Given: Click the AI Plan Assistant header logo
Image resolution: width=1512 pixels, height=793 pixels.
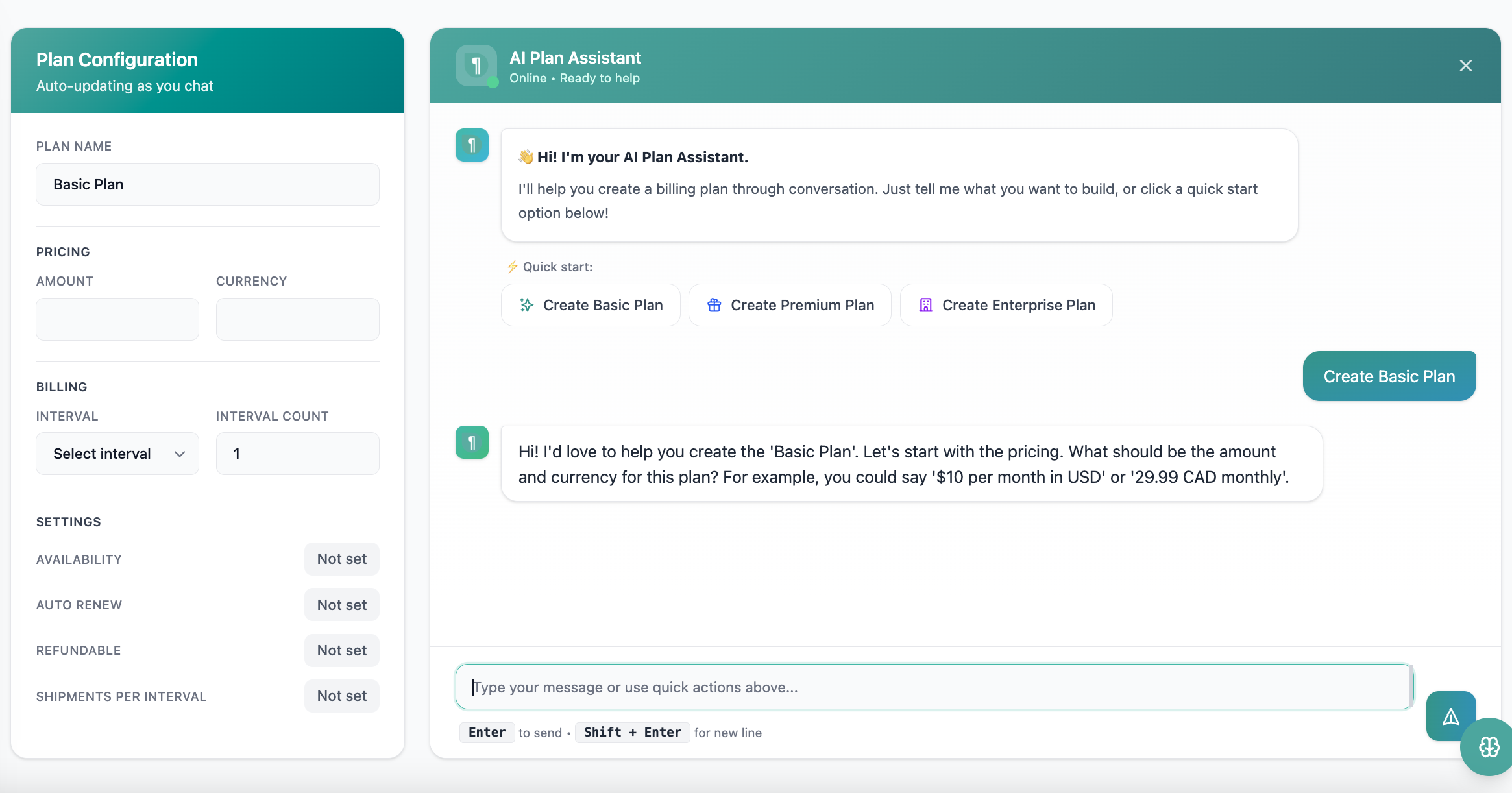Looking at the screenshot, I should [476, 66].
